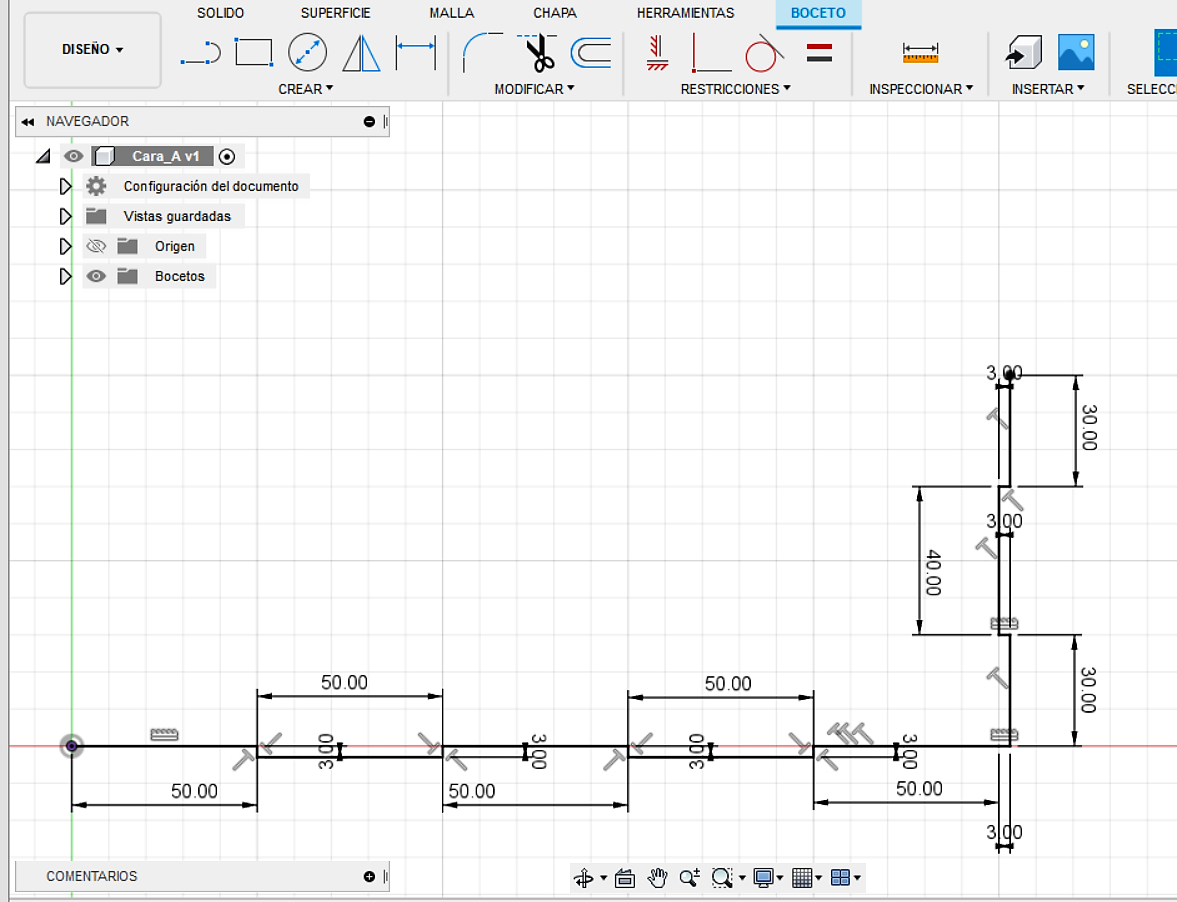Open the RESTRICCIONES dropdown menu
This screenshot has height=902, width=1177.
tap(736, 89)
